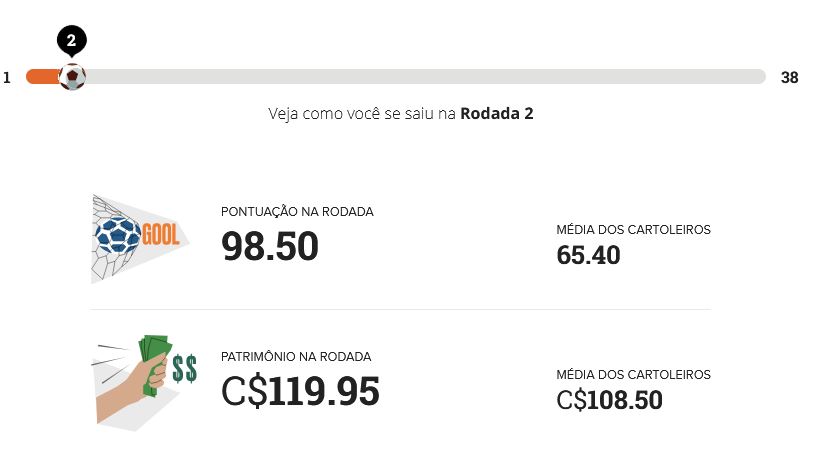Screen dimensions: 833x454
Task: Click 'MÉDIA DOS CARTOLEIROS' label beside score
Action: point(633,230)
